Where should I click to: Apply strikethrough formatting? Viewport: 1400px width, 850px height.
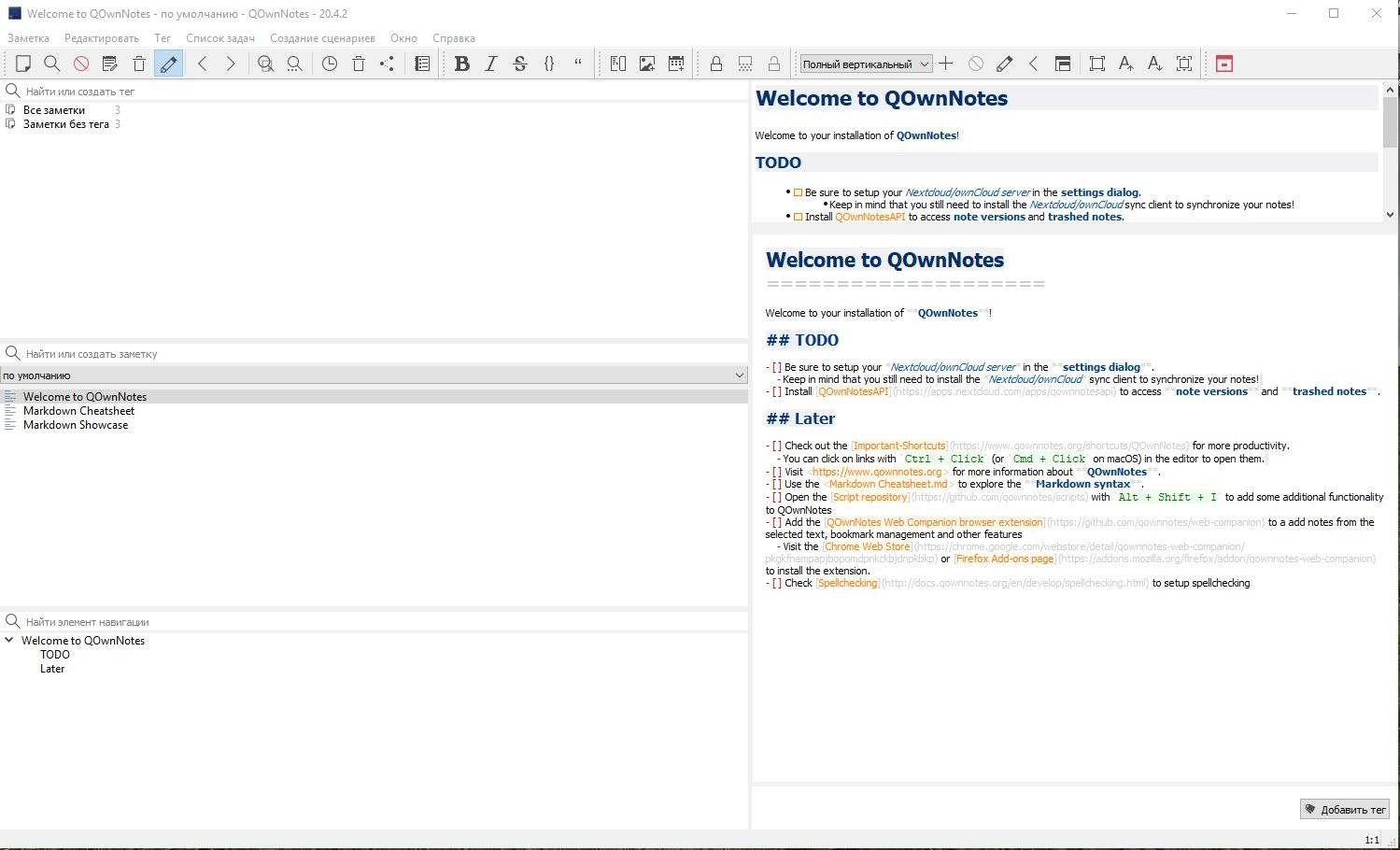coord(520,64)
